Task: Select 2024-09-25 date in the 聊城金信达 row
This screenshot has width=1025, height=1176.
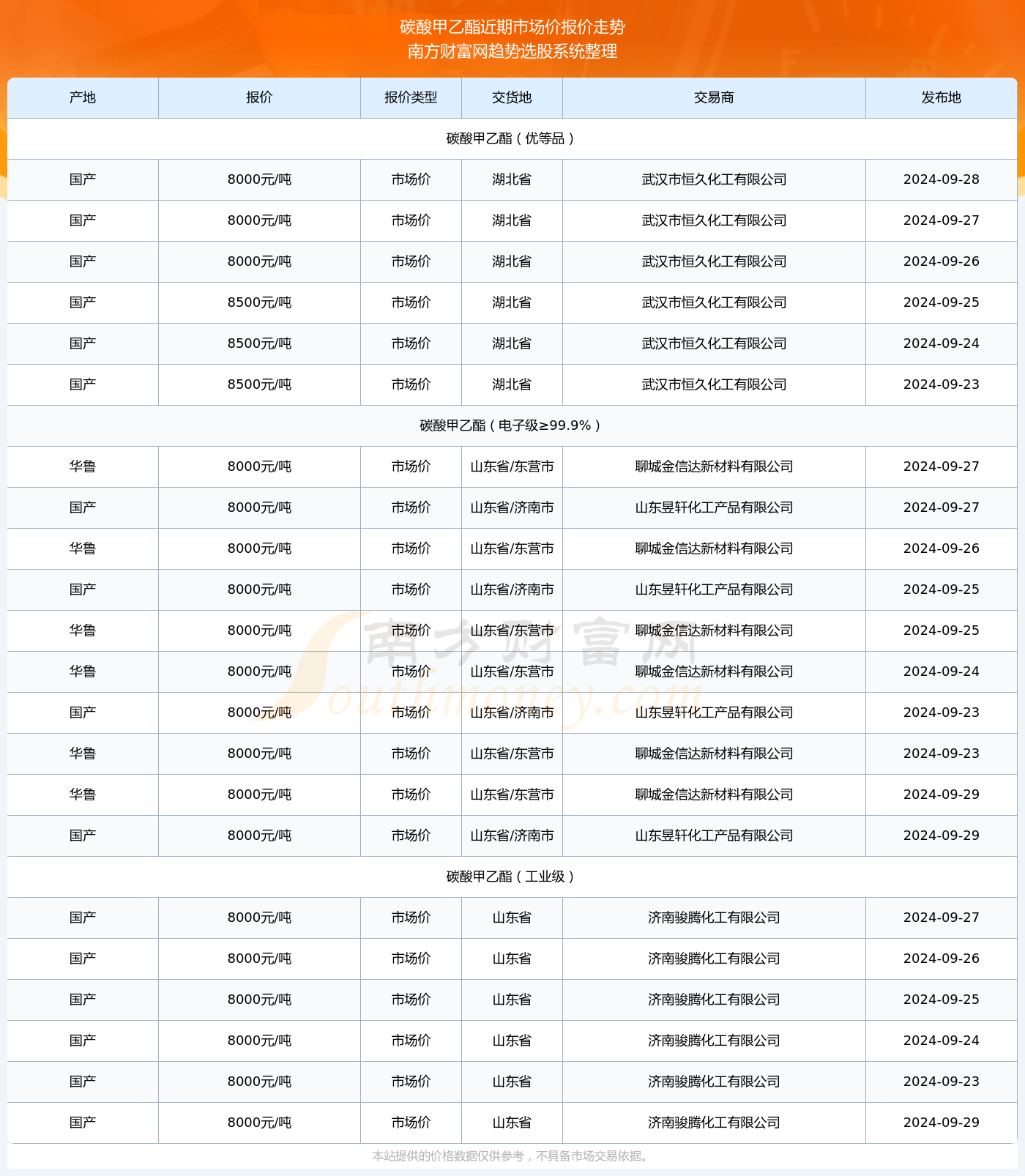Action: (x=941, y=630)
